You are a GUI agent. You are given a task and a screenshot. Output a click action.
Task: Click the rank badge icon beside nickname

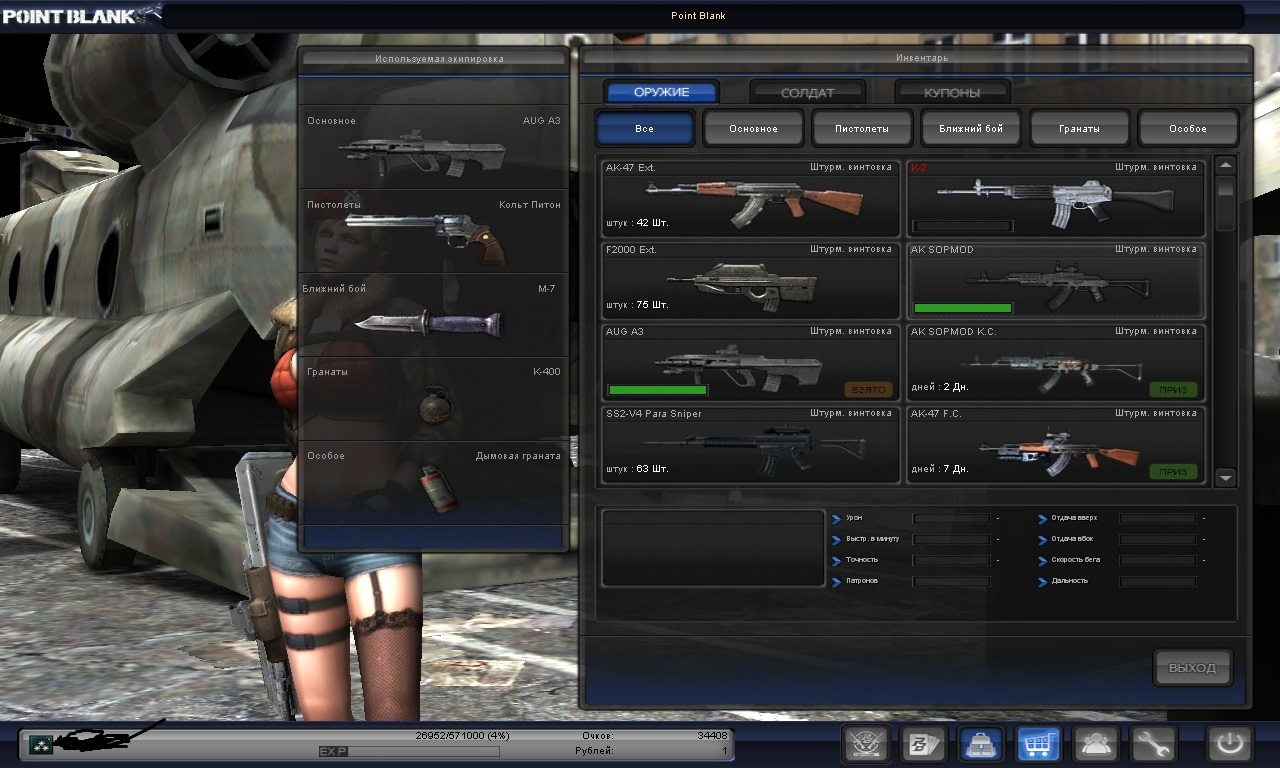tap(40, 743)
